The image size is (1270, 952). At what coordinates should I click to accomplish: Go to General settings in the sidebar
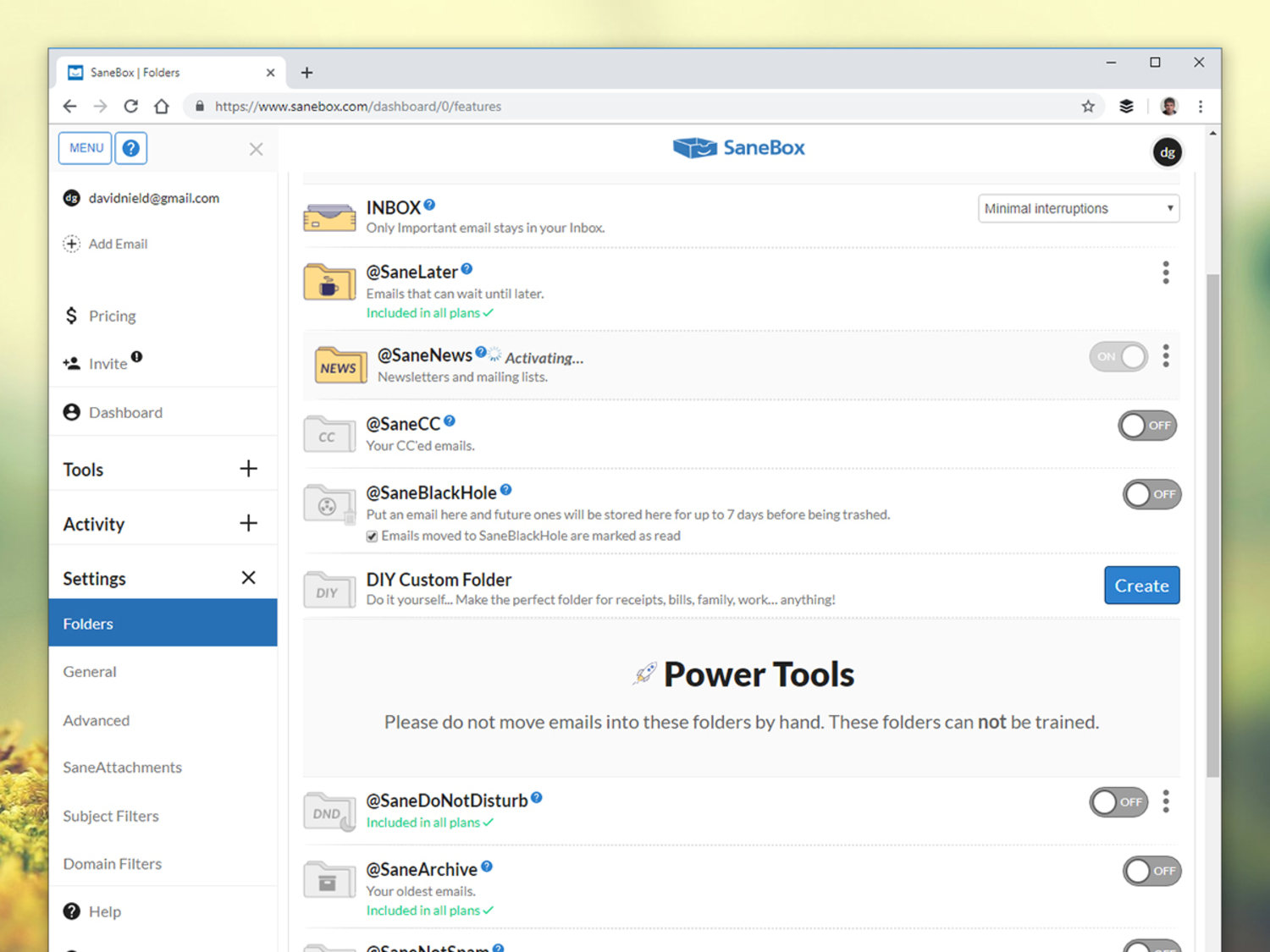point(90,672)
